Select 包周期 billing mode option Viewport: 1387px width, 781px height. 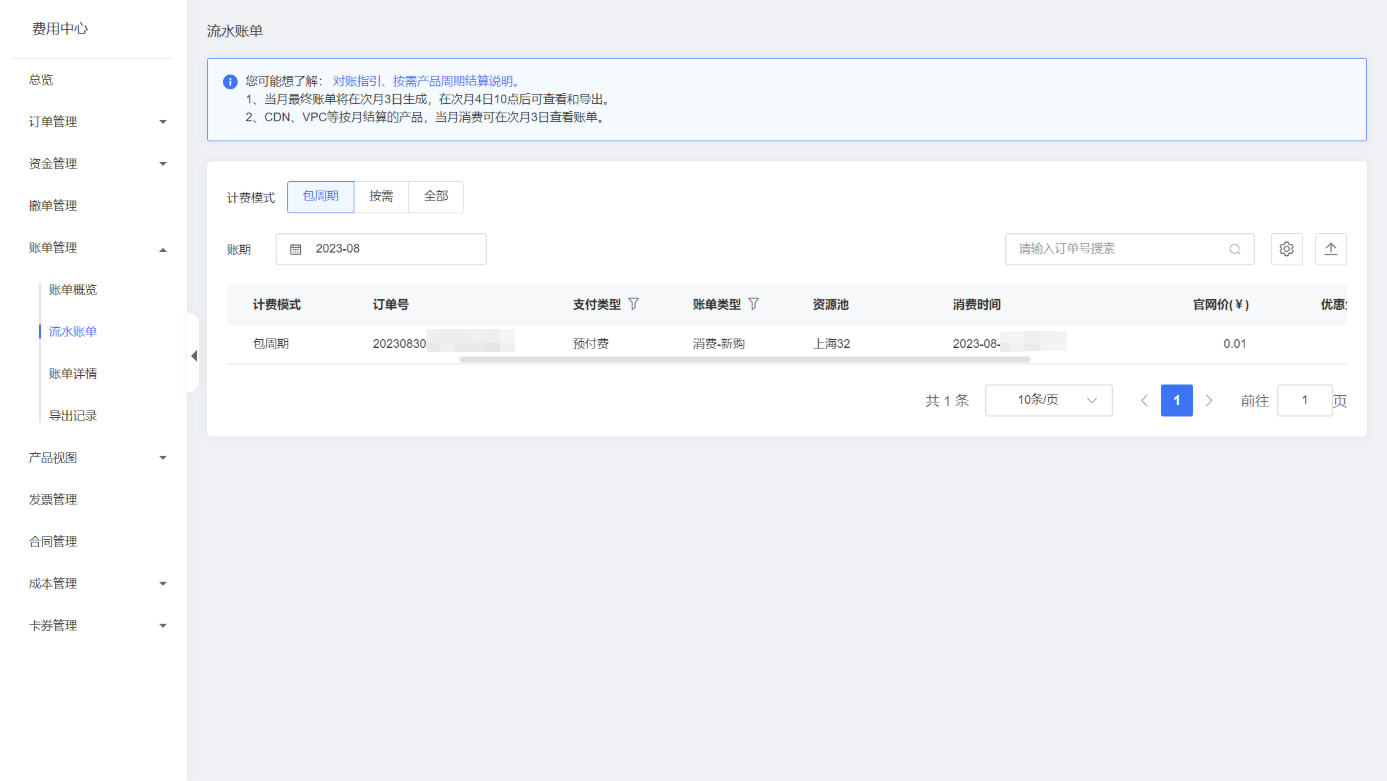coord(320,197)
